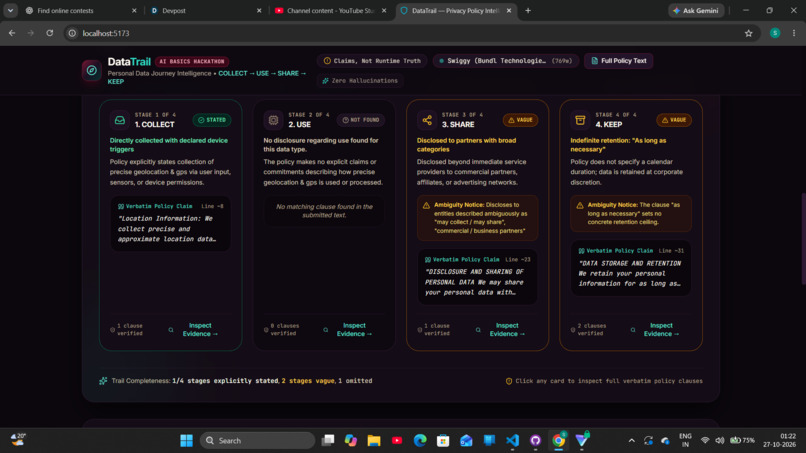Open the Chrome profile avatar
Screen dimensions: 806x453
tap(775, 33)
